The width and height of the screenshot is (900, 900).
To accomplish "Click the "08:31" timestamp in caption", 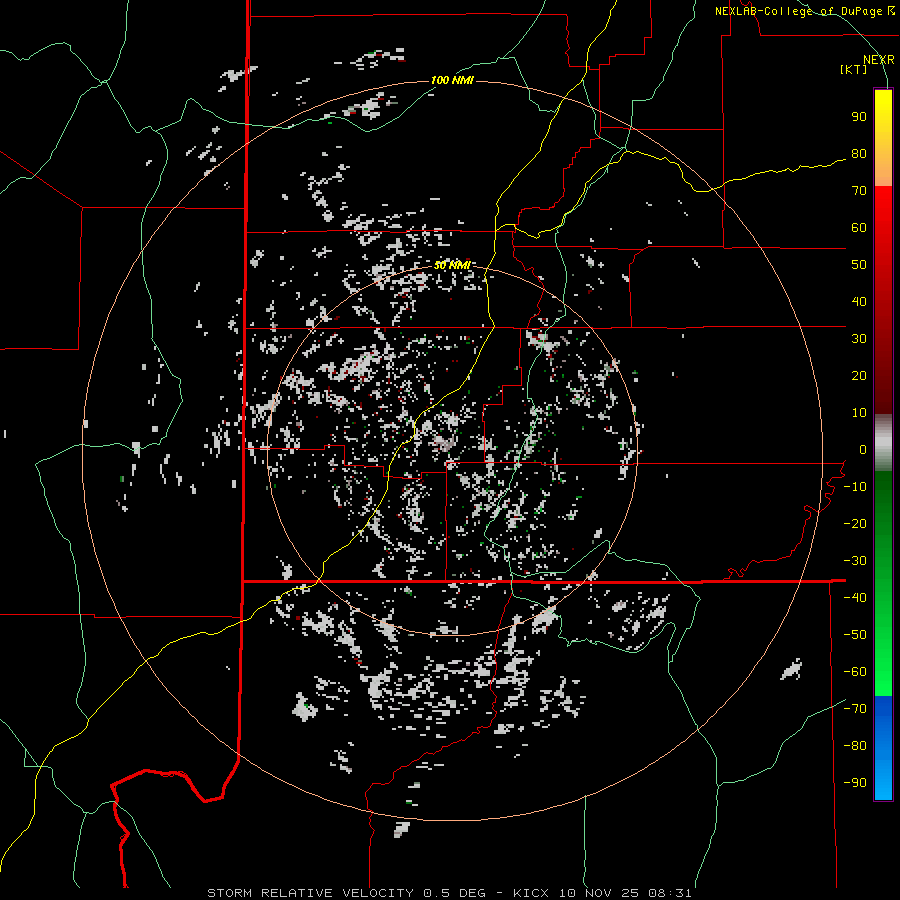I will click(669, 893).
